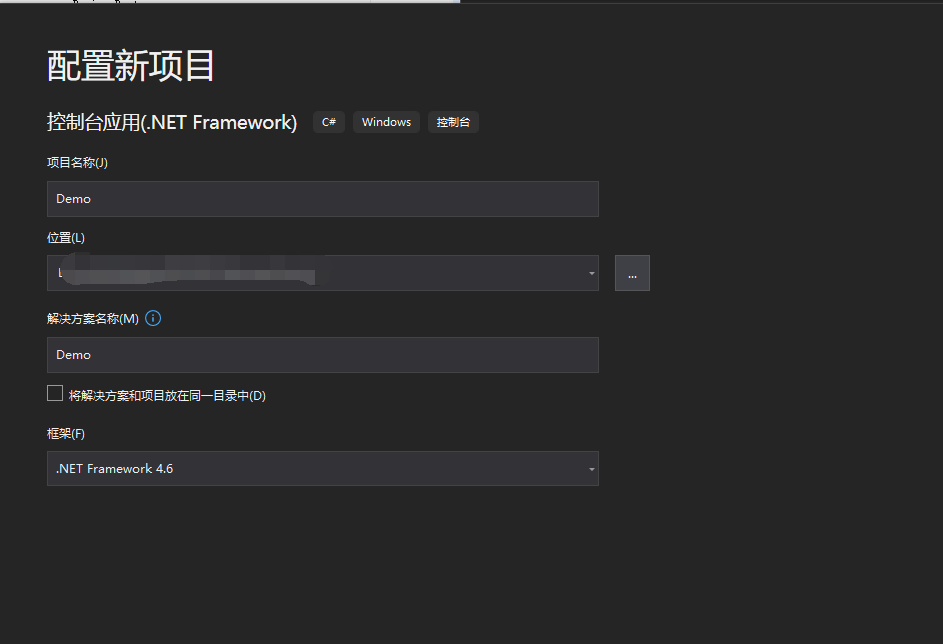
Task: Click the 配置新项目 heading
Action: click(131, 66)
